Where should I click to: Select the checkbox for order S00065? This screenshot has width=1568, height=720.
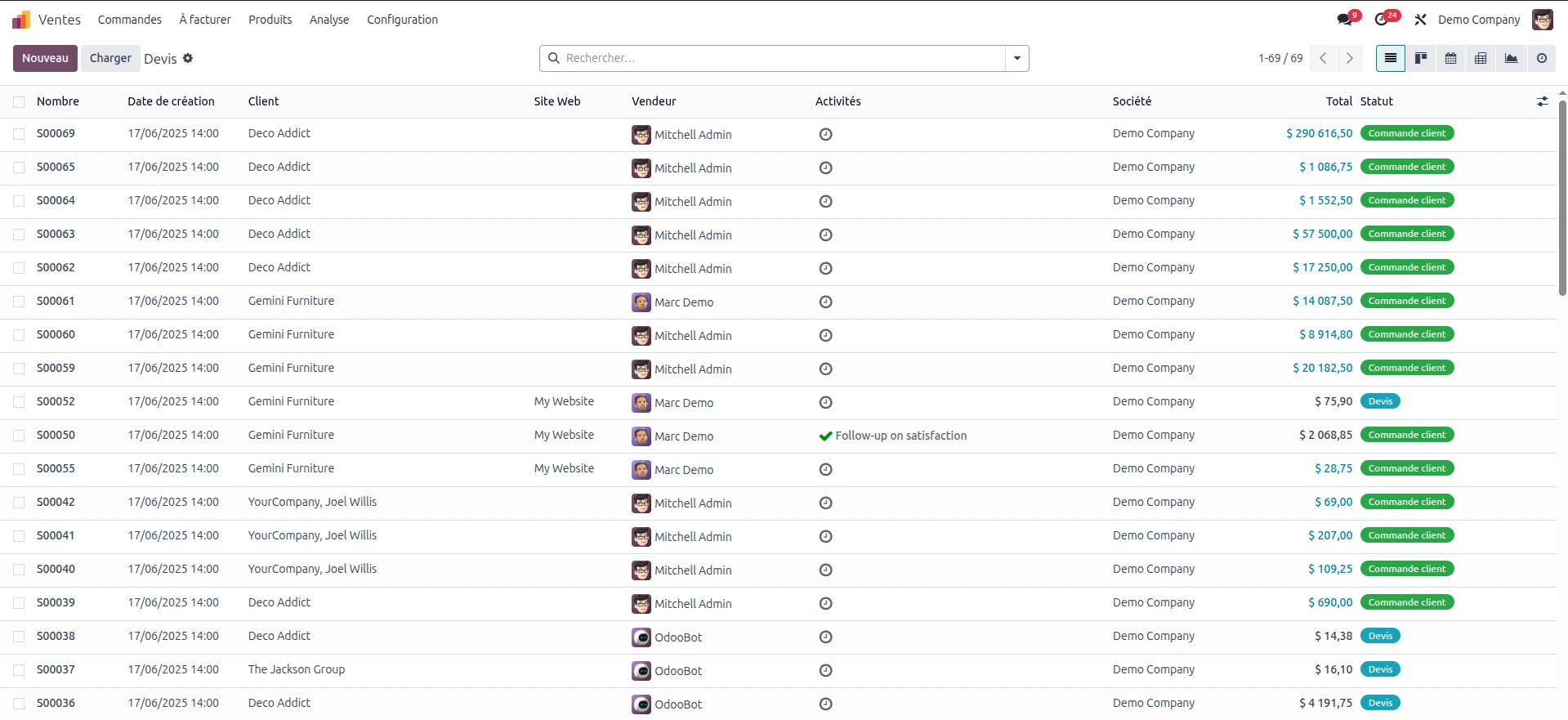(x=19, y=168)
